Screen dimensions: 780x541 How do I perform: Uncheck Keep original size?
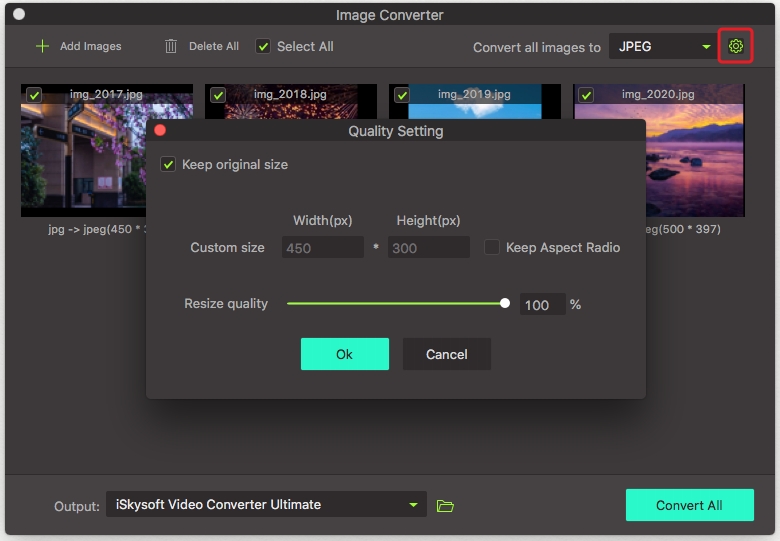(168, 164)
